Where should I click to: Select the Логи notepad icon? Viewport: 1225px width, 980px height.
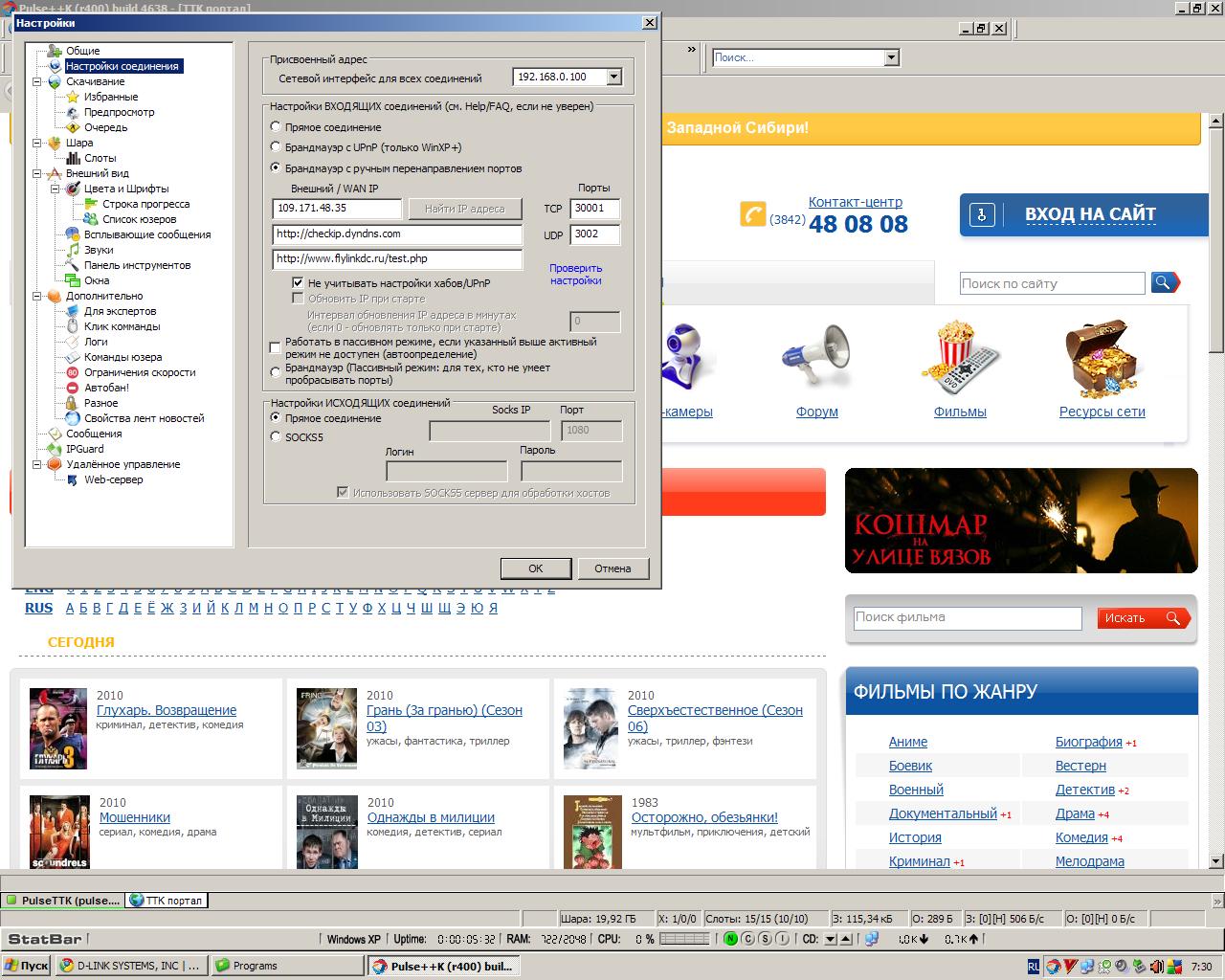click(x=73, y=342)
